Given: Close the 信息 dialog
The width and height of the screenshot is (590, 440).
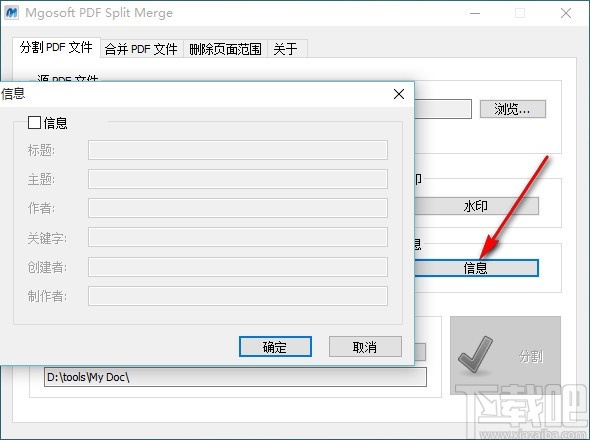Looking at the screenshot, I should 399,94.
